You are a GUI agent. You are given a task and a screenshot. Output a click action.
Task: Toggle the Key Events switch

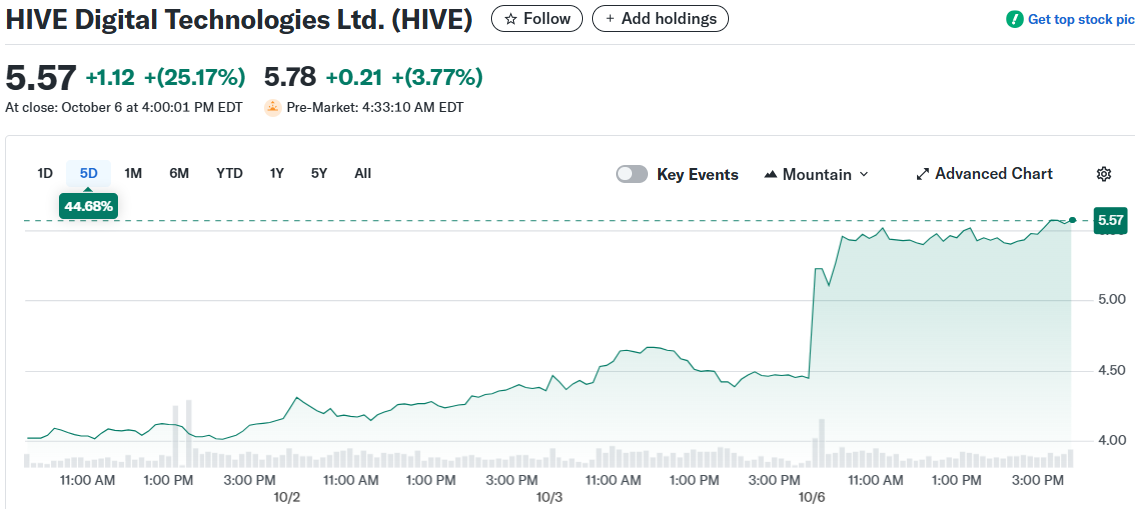point(632,174)
